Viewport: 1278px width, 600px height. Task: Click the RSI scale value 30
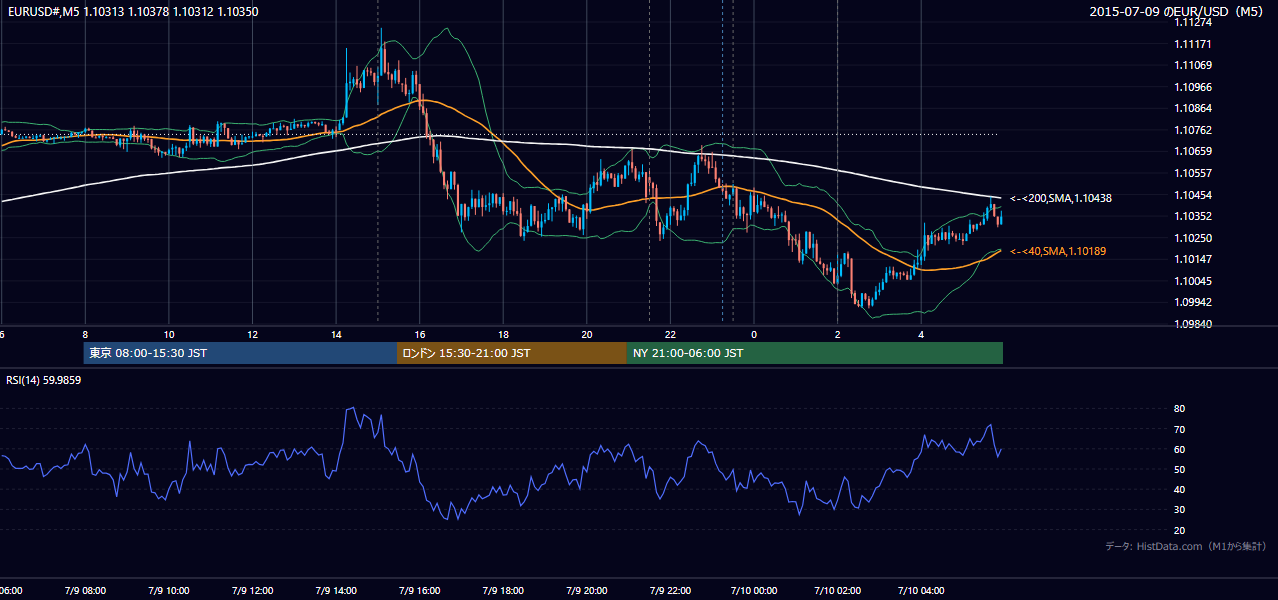pos(1179,510)
